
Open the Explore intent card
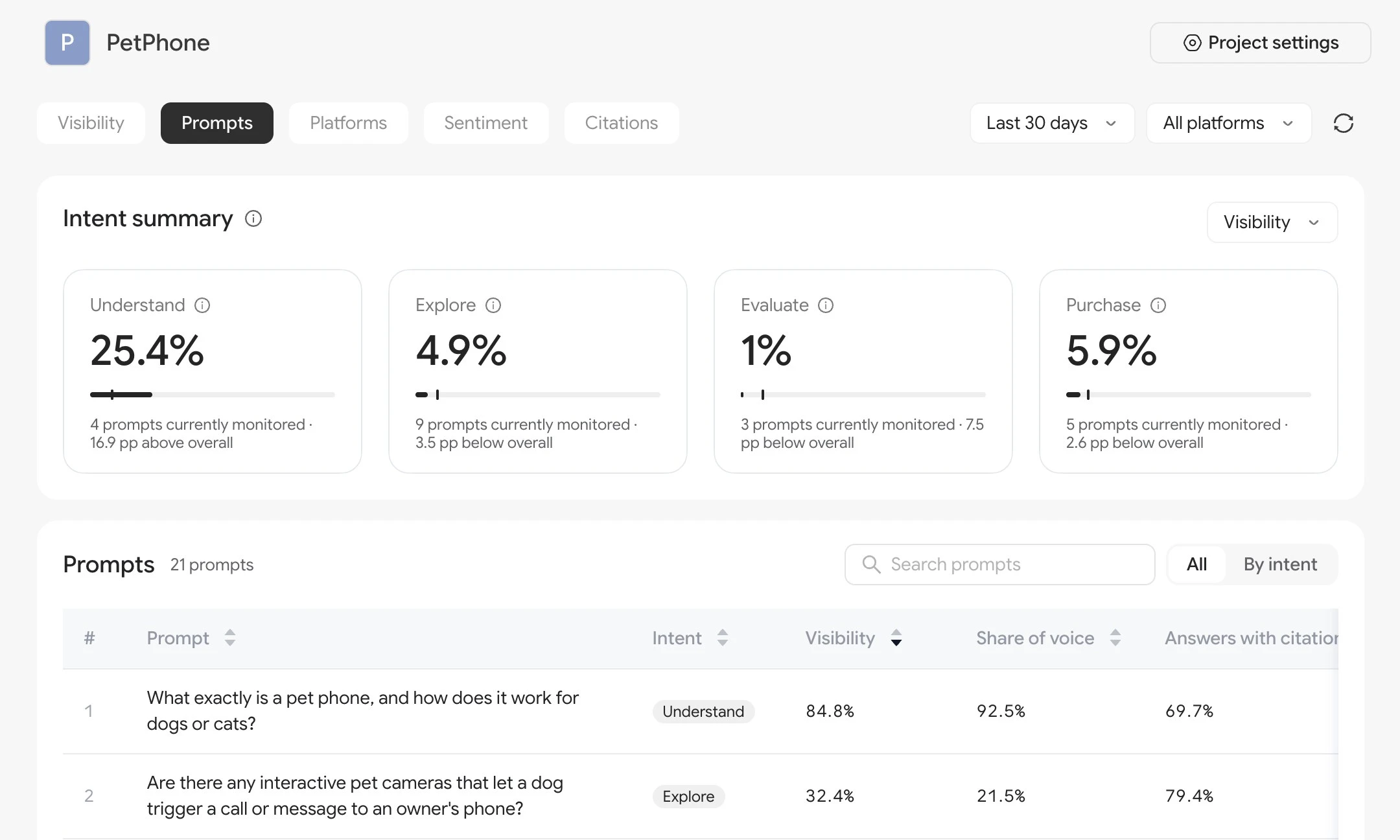tap(538, 371)
